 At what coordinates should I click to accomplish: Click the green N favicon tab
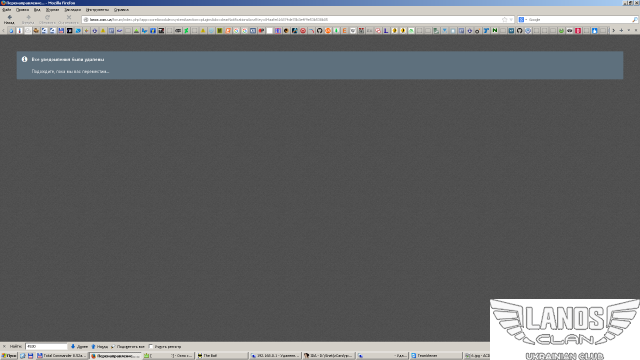pyautogui.click(x=495, y=31)
